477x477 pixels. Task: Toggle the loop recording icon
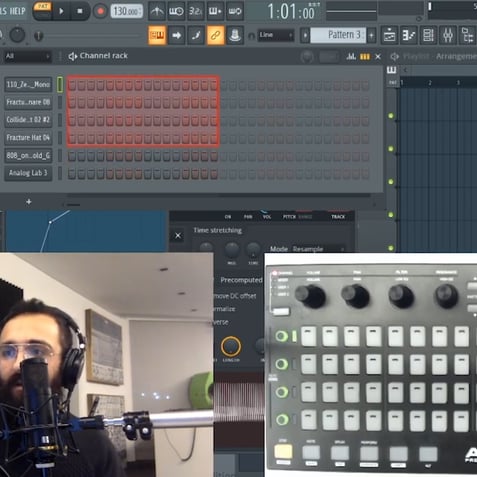pyautogui.click(x=235, y=11)
